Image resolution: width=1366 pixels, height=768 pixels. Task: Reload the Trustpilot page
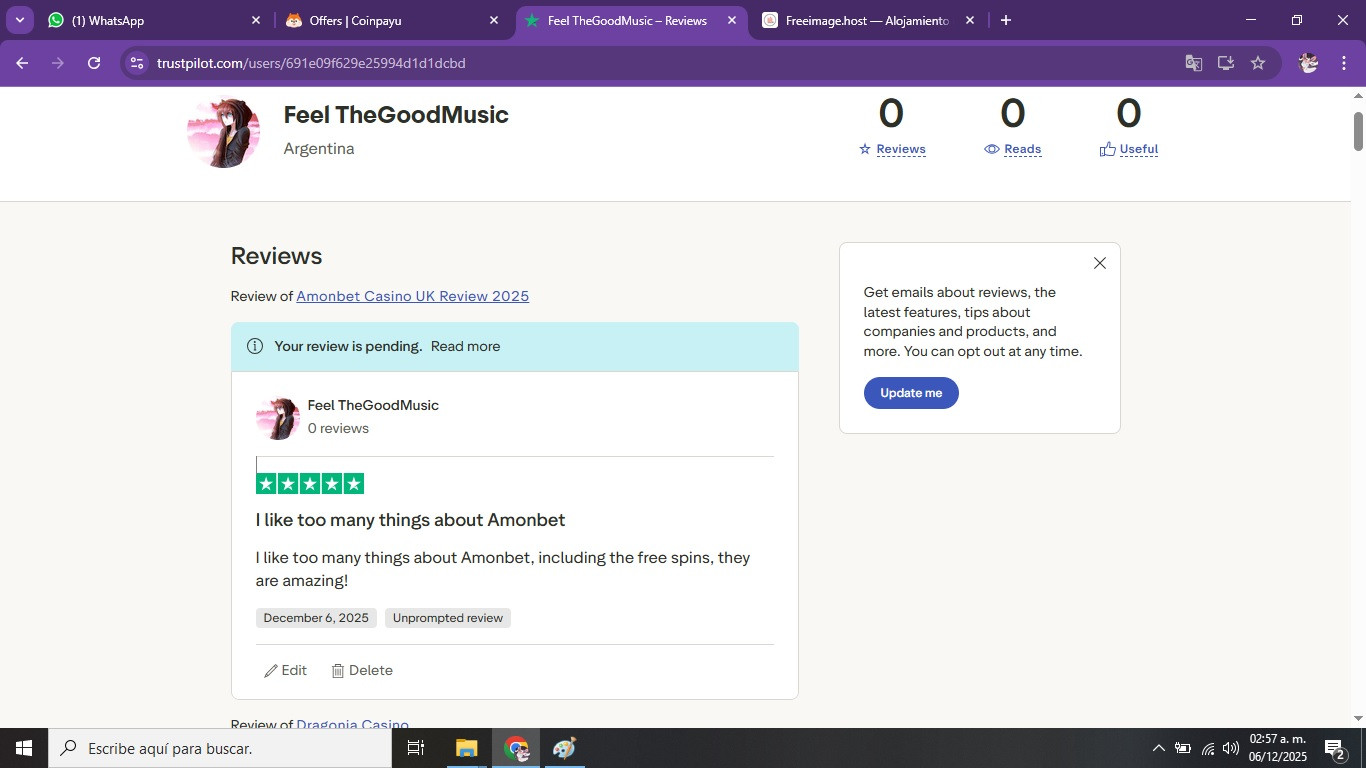94,63
